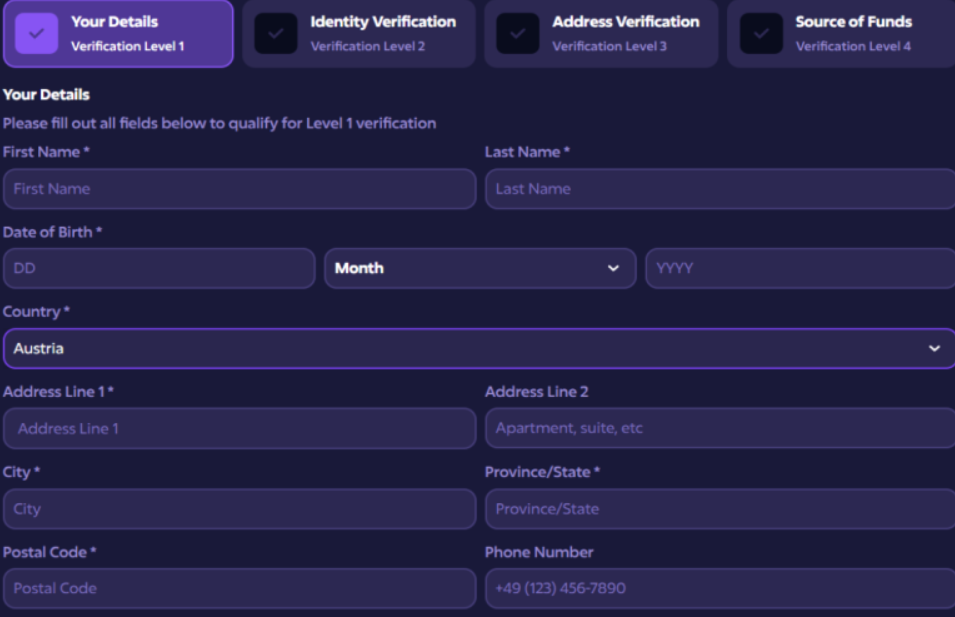Click the 'Address Line 2' label
Viewport: 955px width, 617px height.
click(x=537, y=392)
